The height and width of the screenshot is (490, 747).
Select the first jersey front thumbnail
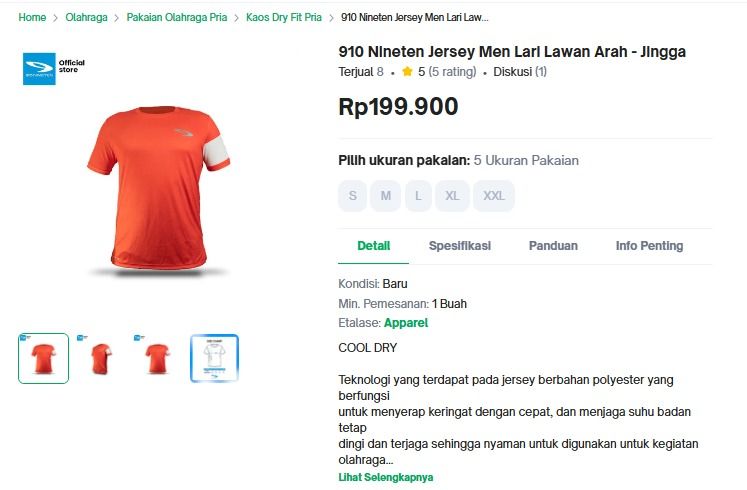point(44,358)
